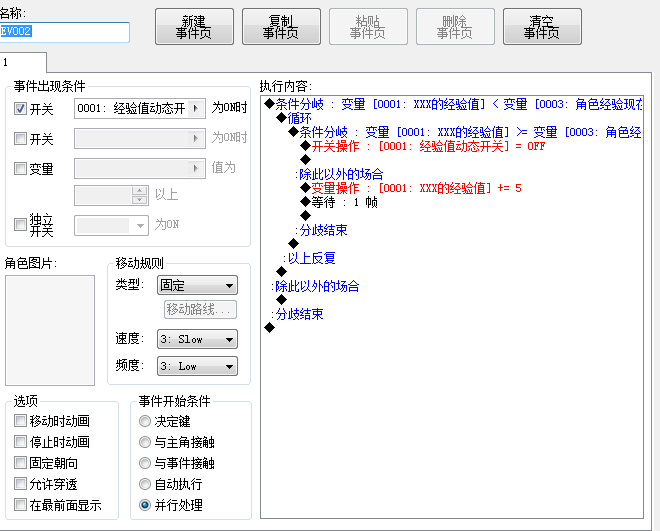Open the 变量 selector field
The height and width of the screenshot is (531, 660).
click(140, 168)
